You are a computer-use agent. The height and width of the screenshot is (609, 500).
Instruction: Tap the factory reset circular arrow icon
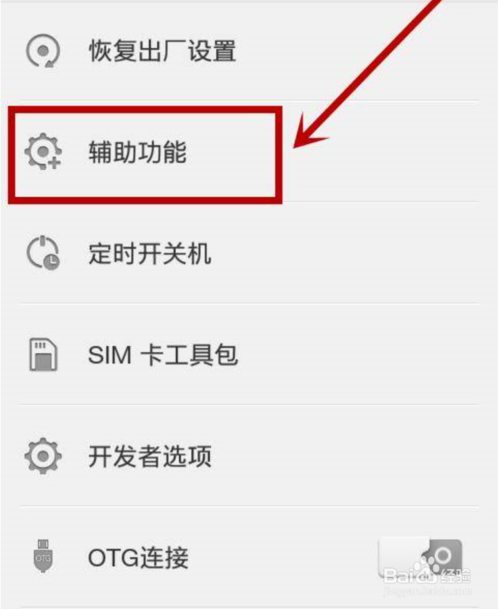click(43, 51)
